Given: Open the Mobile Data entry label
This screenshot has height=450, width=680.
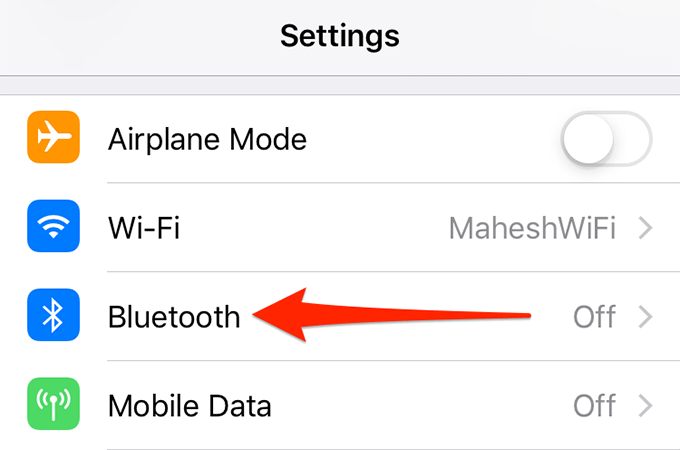Looking at the screenshot, I should pyautogui.click(x=190, y=406).
